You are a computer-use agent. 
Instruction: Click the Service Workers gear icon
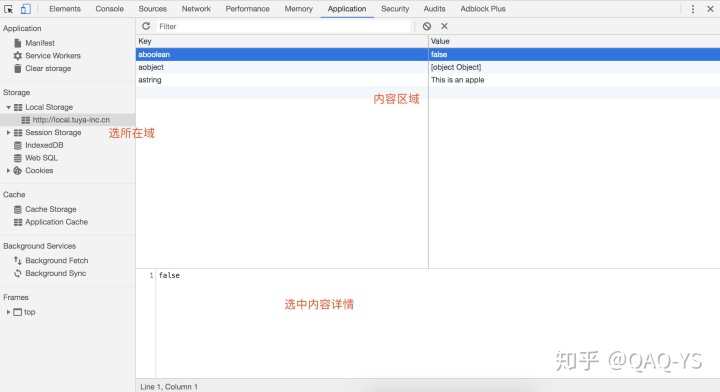pos(17,56)
